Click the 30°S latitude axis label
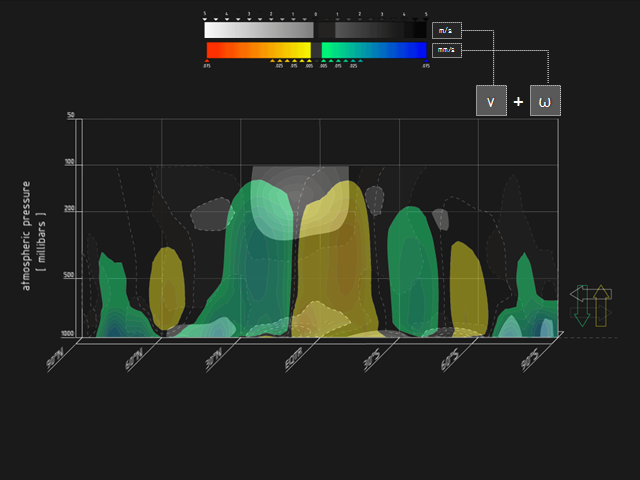Image resolution: width=640 pixels, height=480 pixels. click(x=374, y=356)
